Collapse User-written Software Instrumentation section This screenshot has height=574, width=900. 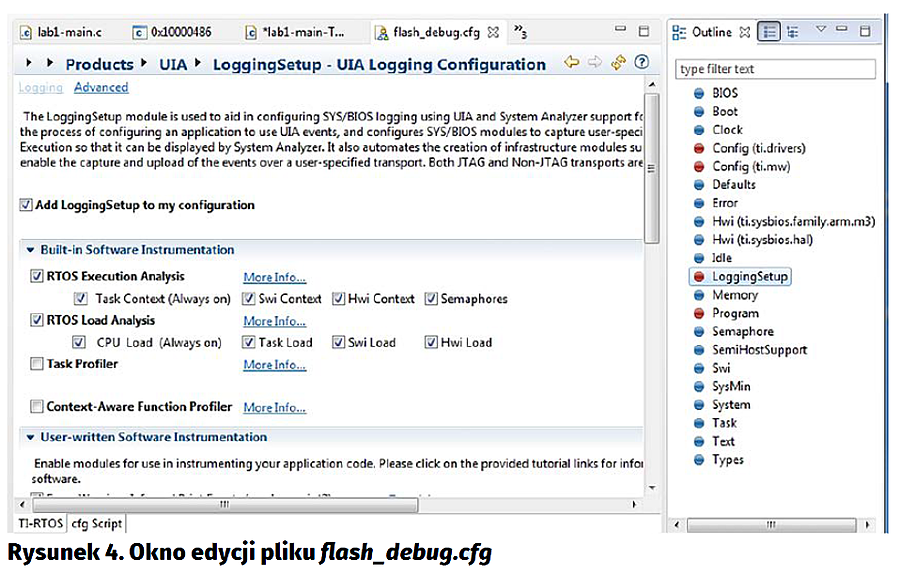pyautogui.click(x=29, y=437)
